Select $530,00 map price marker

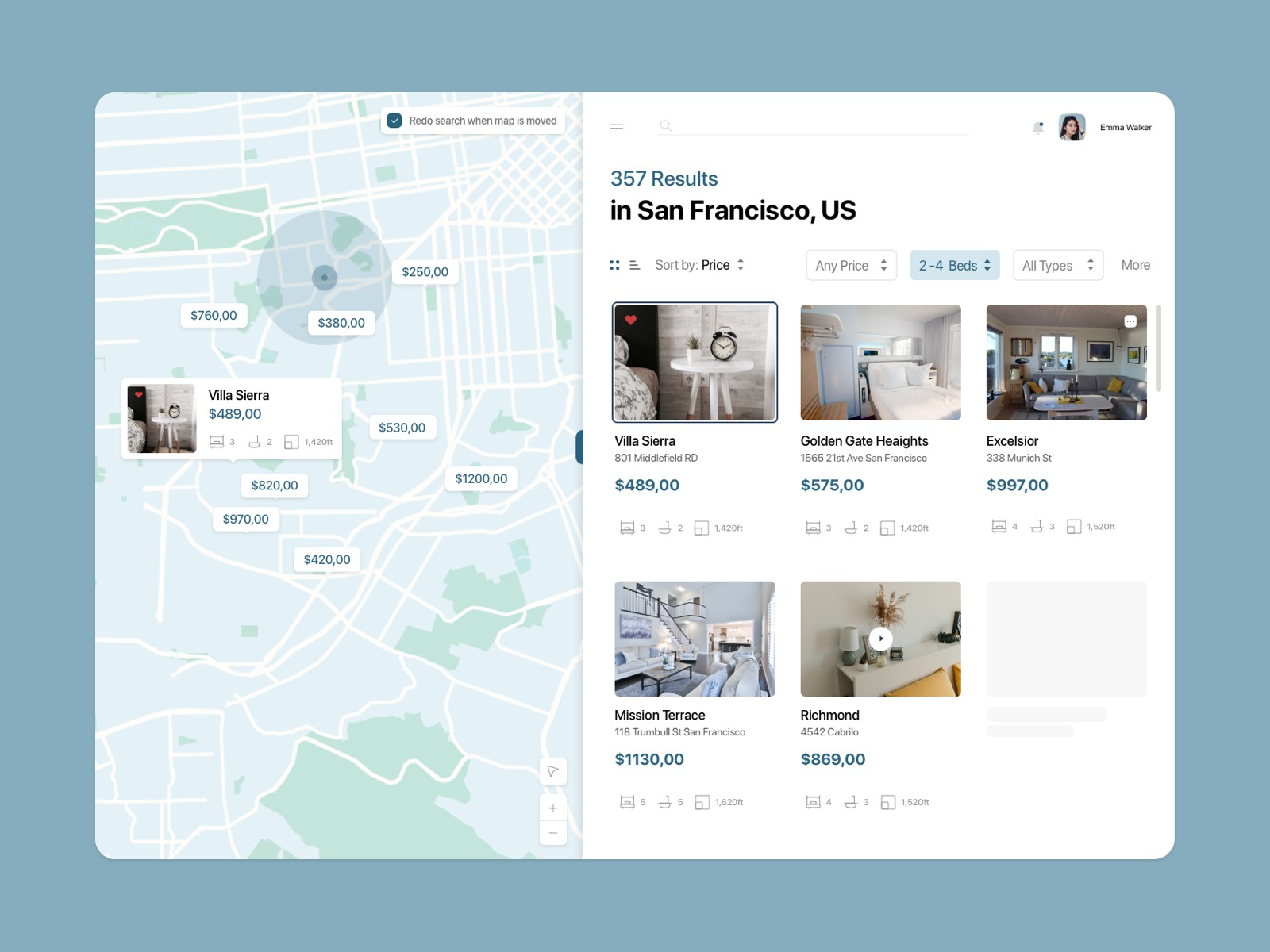pyautogui.click(x=402, y=428)
